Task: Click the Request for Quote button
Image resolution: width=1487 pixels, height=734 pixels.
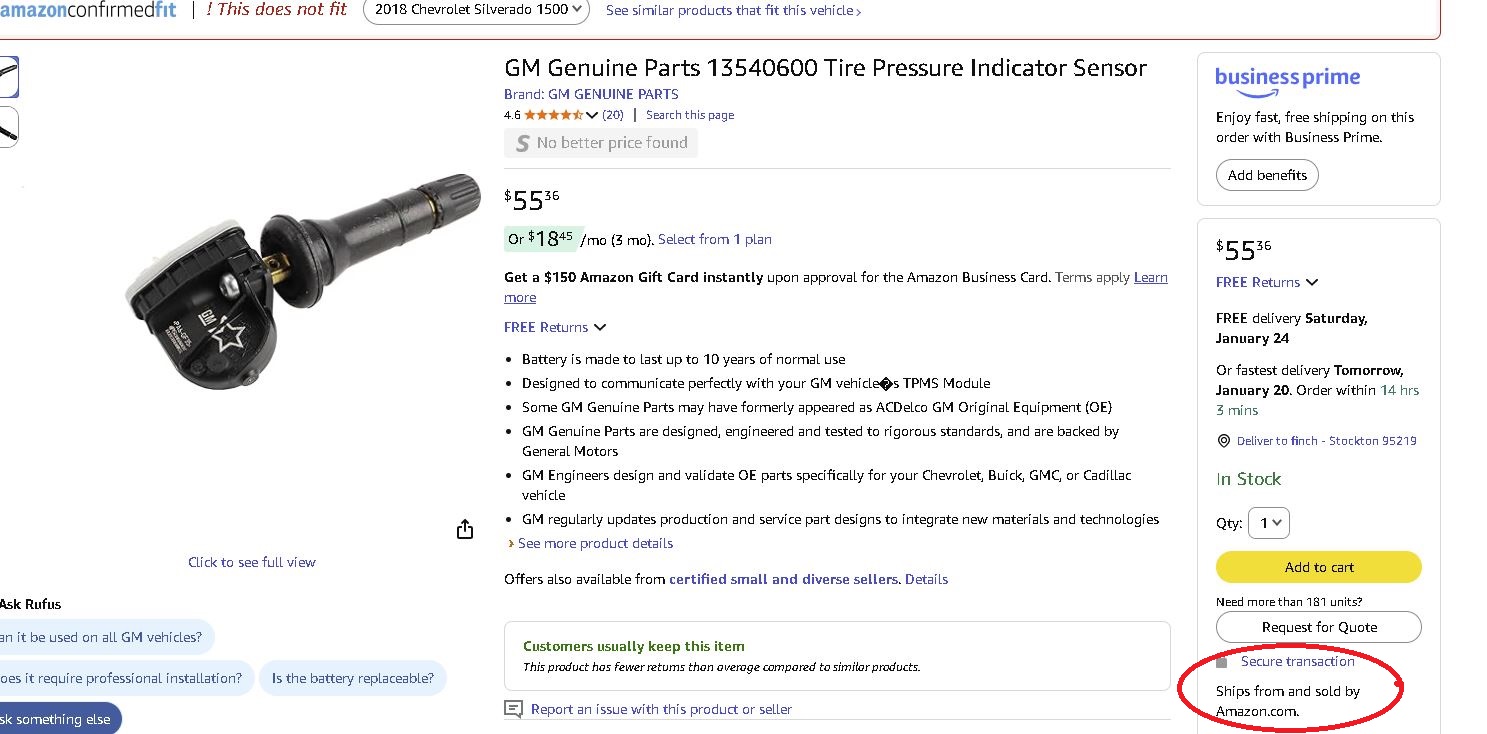Action: tap(1319, 627)
